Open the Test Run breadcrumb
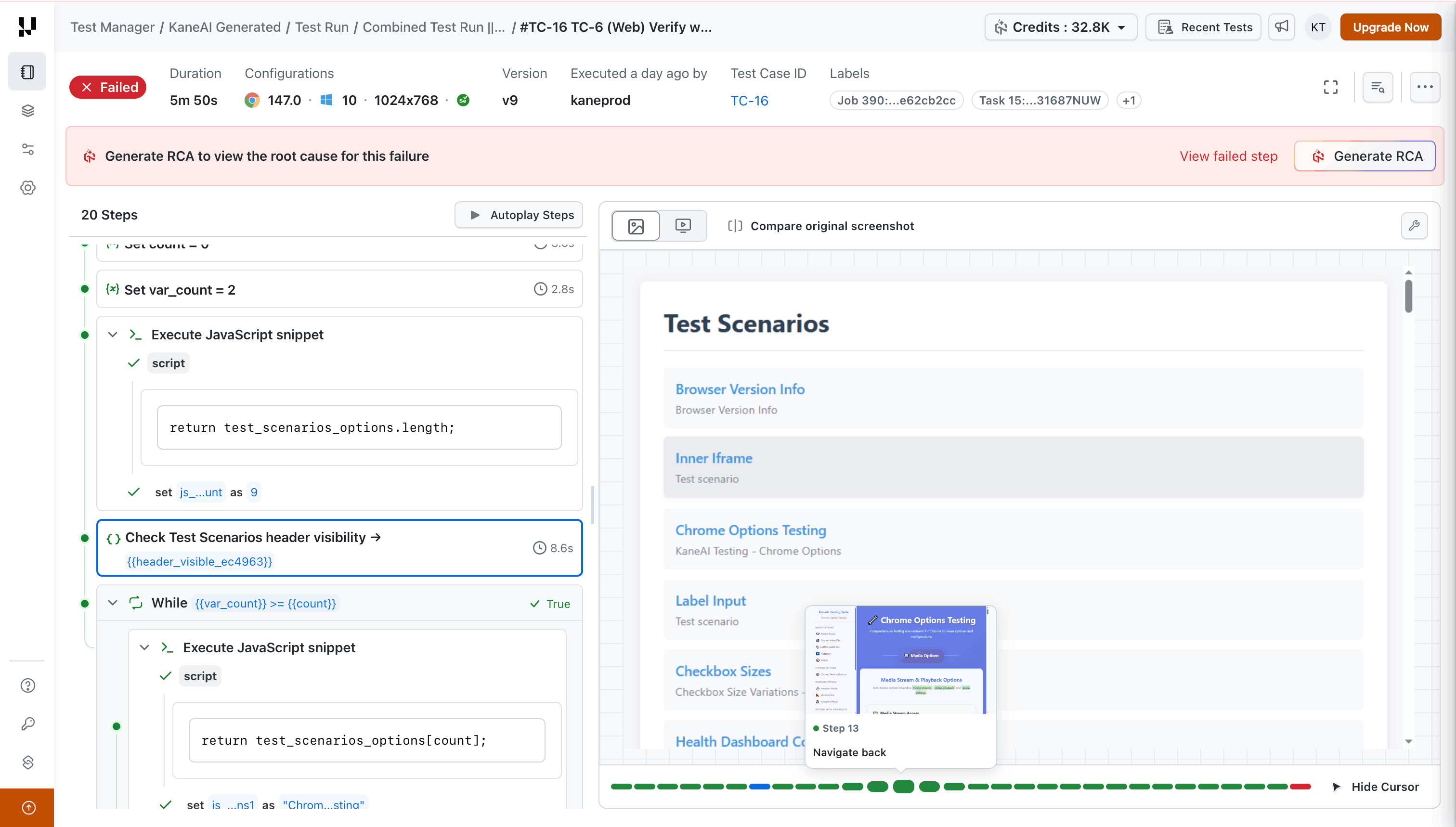This screenshot has height=827, width=1456. pyautogui.click(x=322, y=27)
